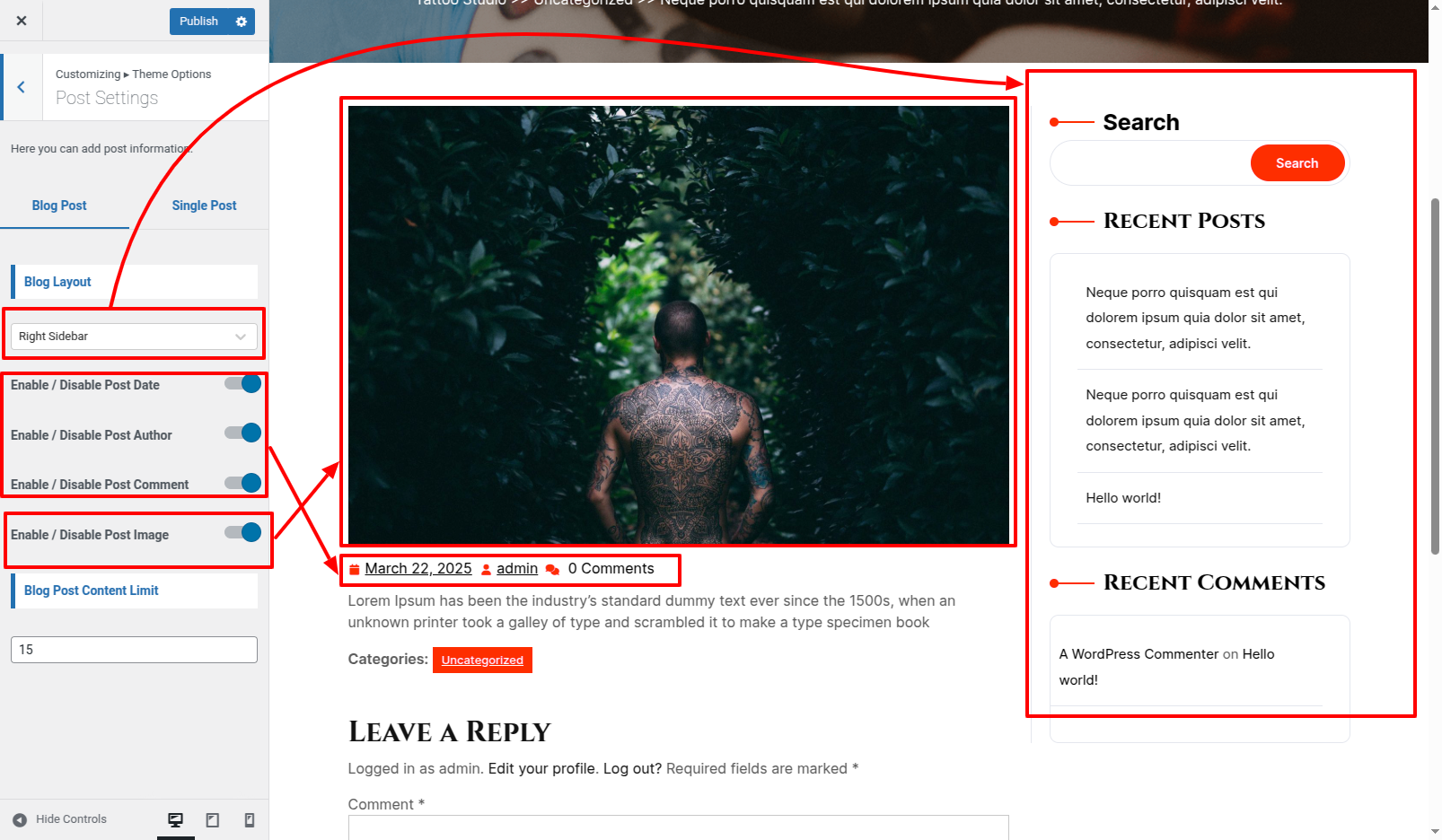
Task: Switch to the Single Post tab
Action: coord(204,206)
